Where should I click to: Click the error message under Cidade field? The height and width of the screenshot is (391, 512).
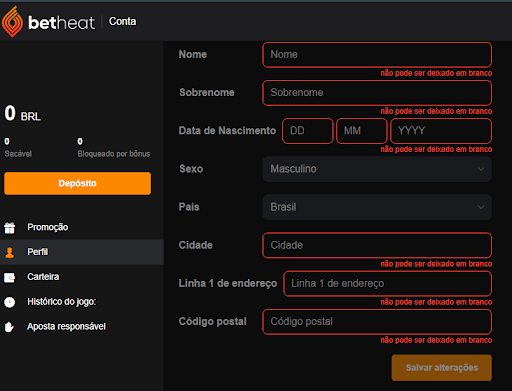click(436, 264)
